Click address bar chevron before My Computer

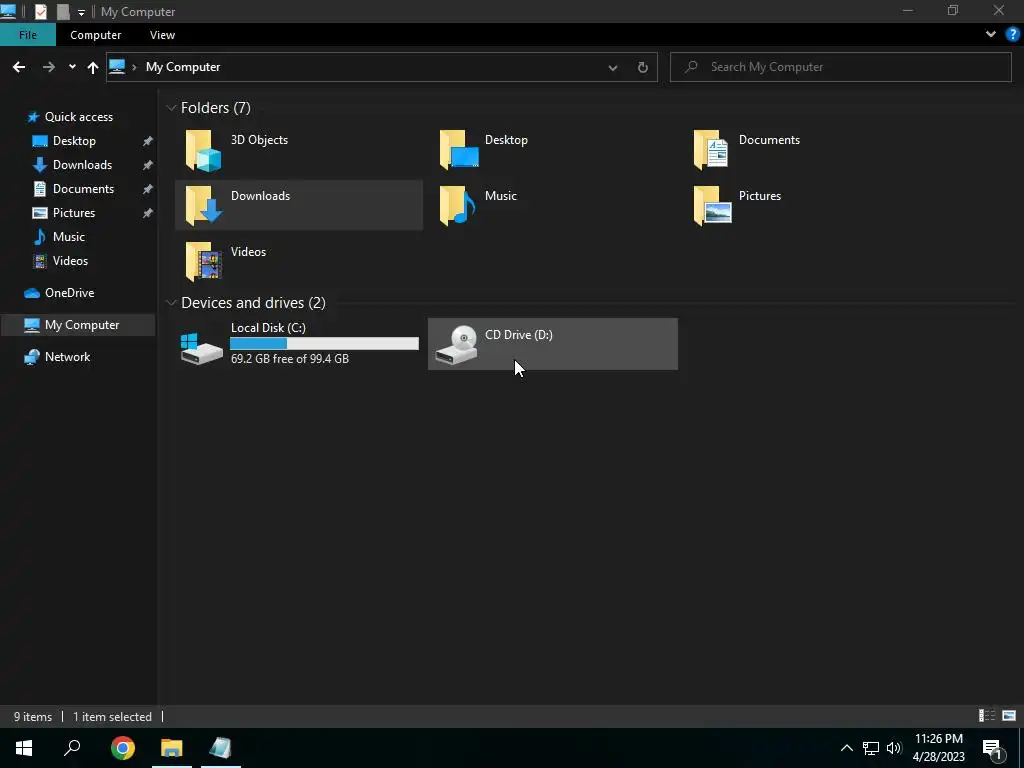tap(135, 67)
